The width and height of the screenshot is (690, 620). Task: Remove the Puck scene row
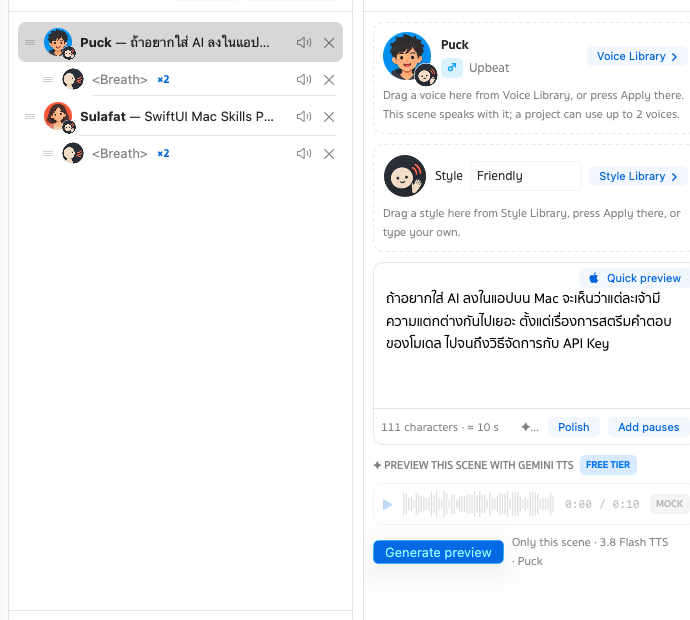point(329,43)
